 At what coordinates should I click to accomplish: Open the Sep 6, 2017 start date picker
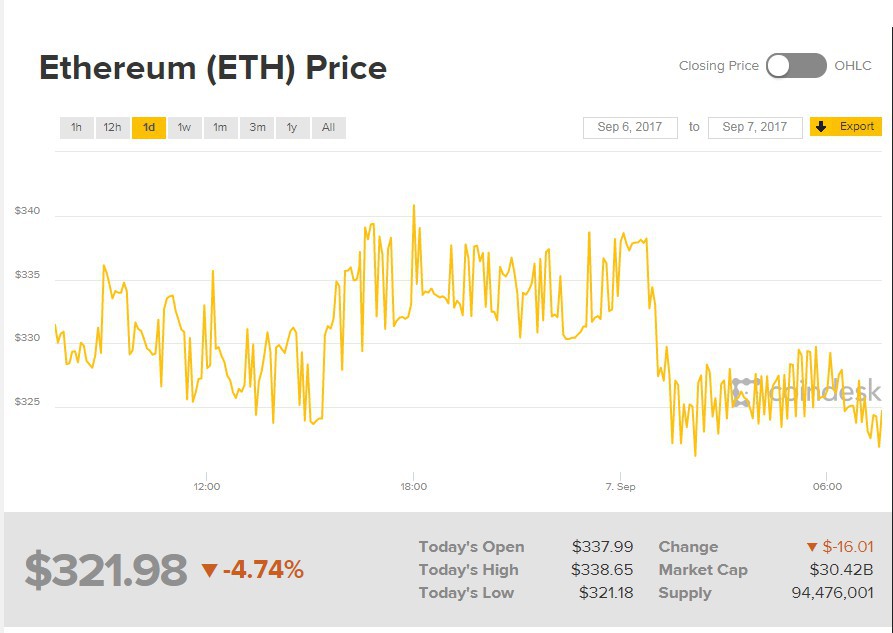click(x=630, y=126)
